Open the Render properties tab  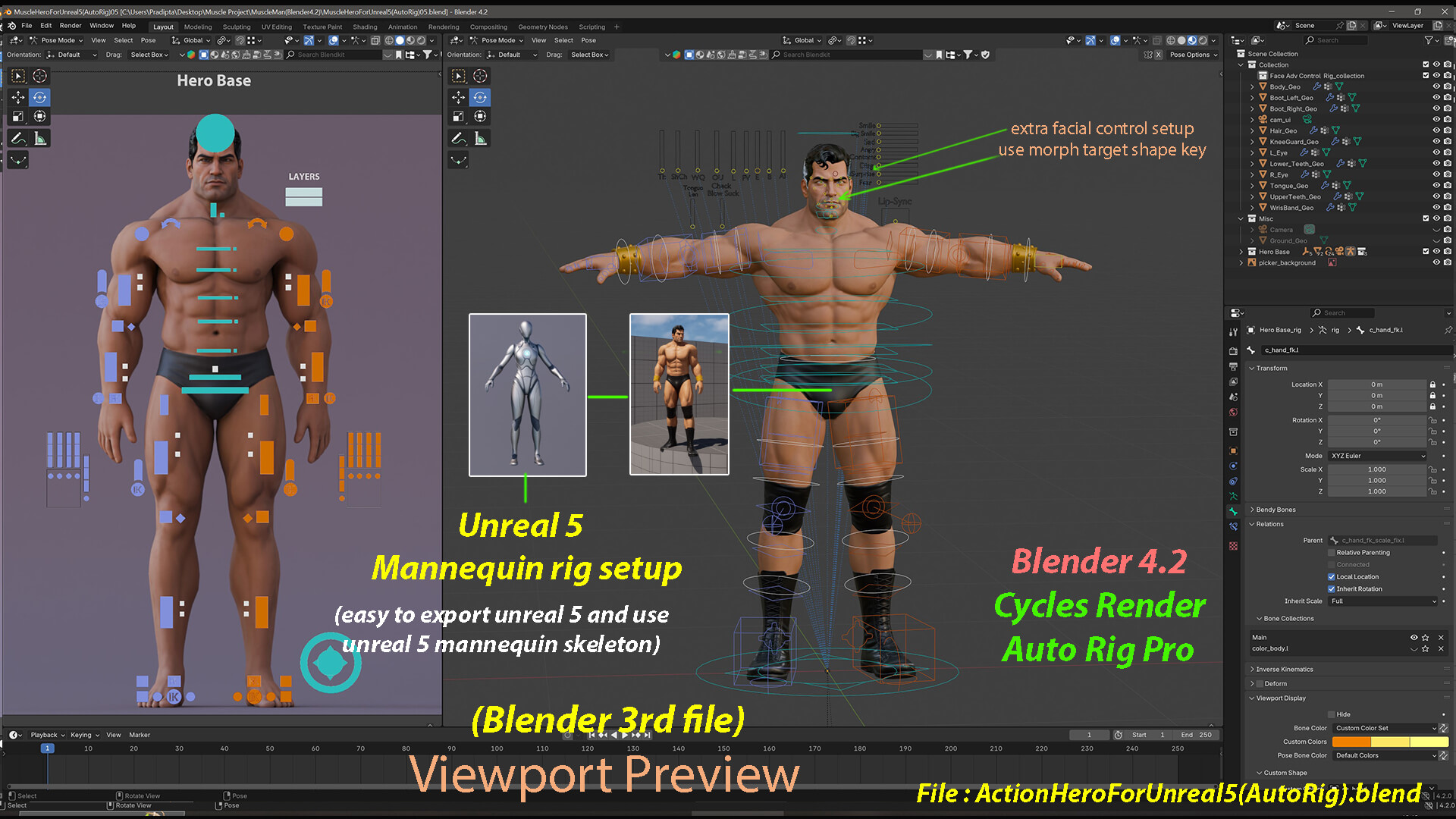(1233, 351)
